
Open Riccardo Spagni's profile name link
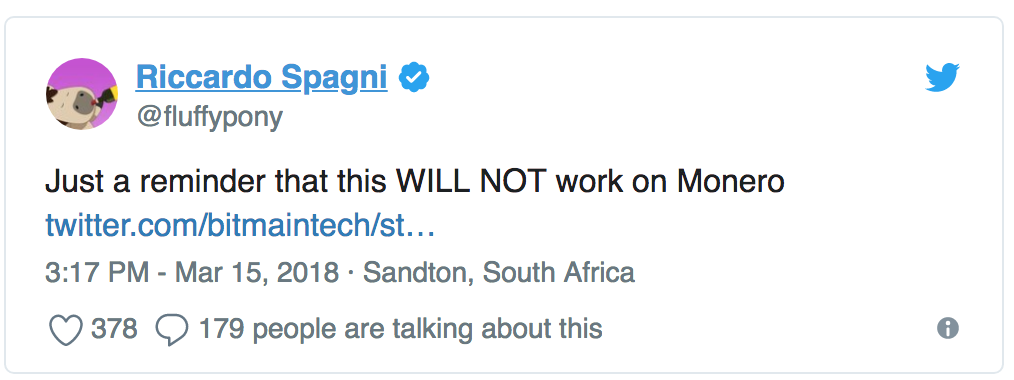(x=262, y=78)
